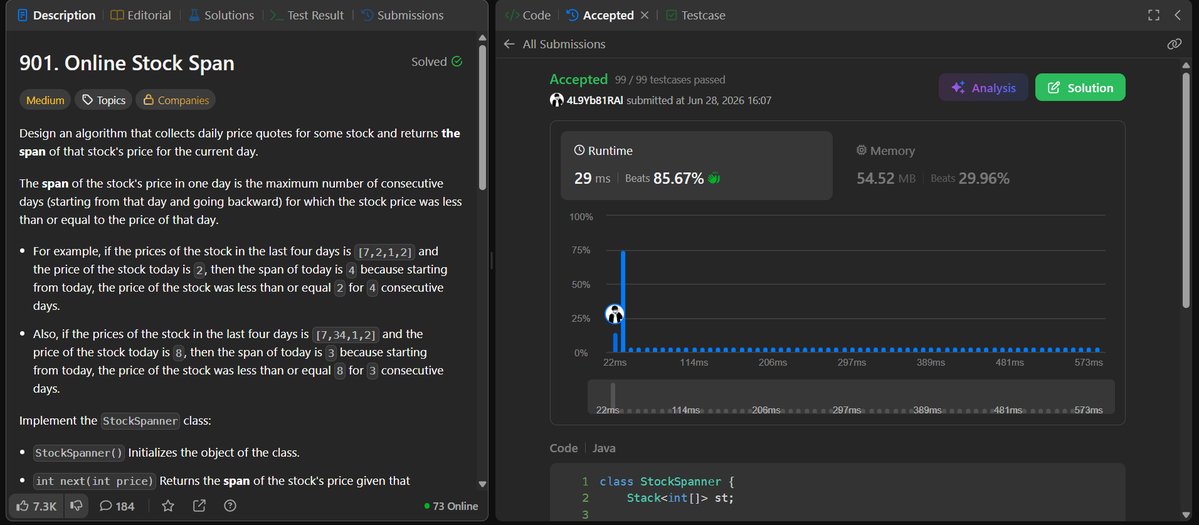Screen dimensions: 1199x525
Task: Click the Java language label
Action: [604, 449]
